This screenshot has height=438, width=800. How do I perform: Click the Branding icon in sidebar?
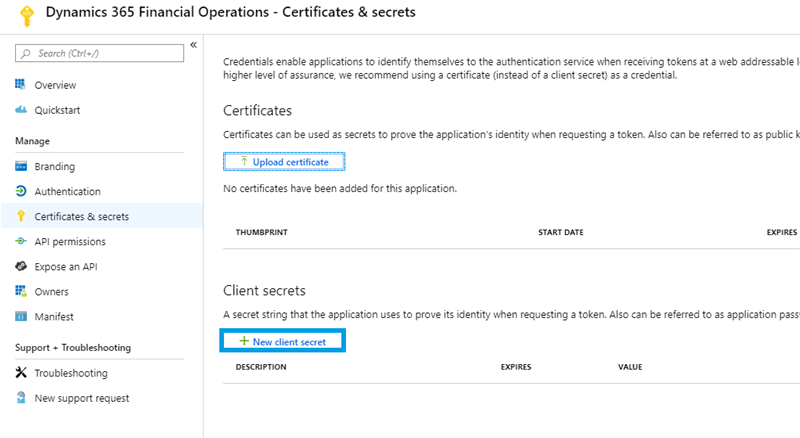pos(21,167)
